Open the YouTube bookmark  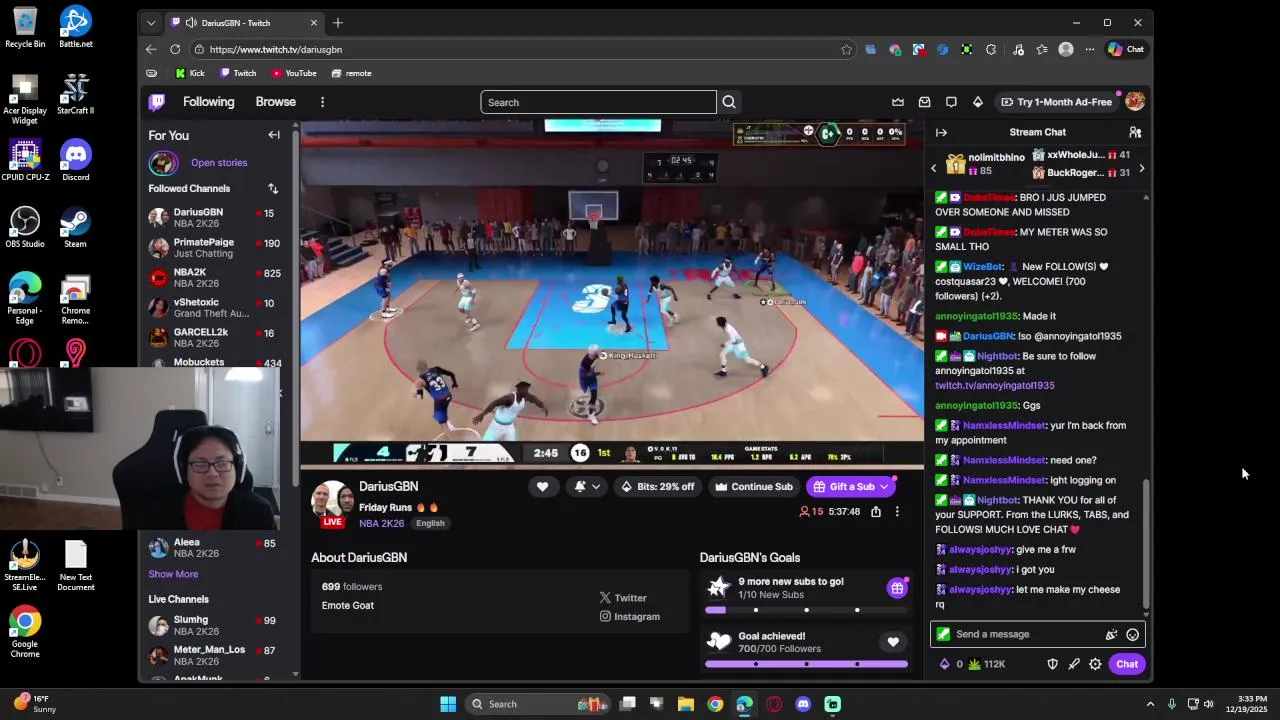click(x=294, y=73)
